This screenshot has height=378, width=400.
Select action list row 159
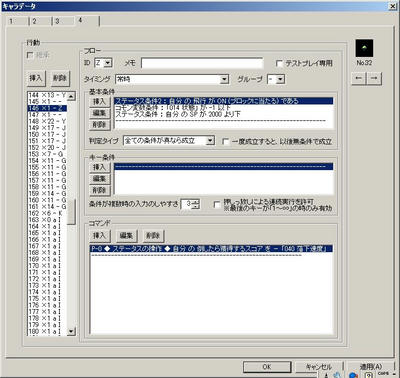(x=47, y=193)
